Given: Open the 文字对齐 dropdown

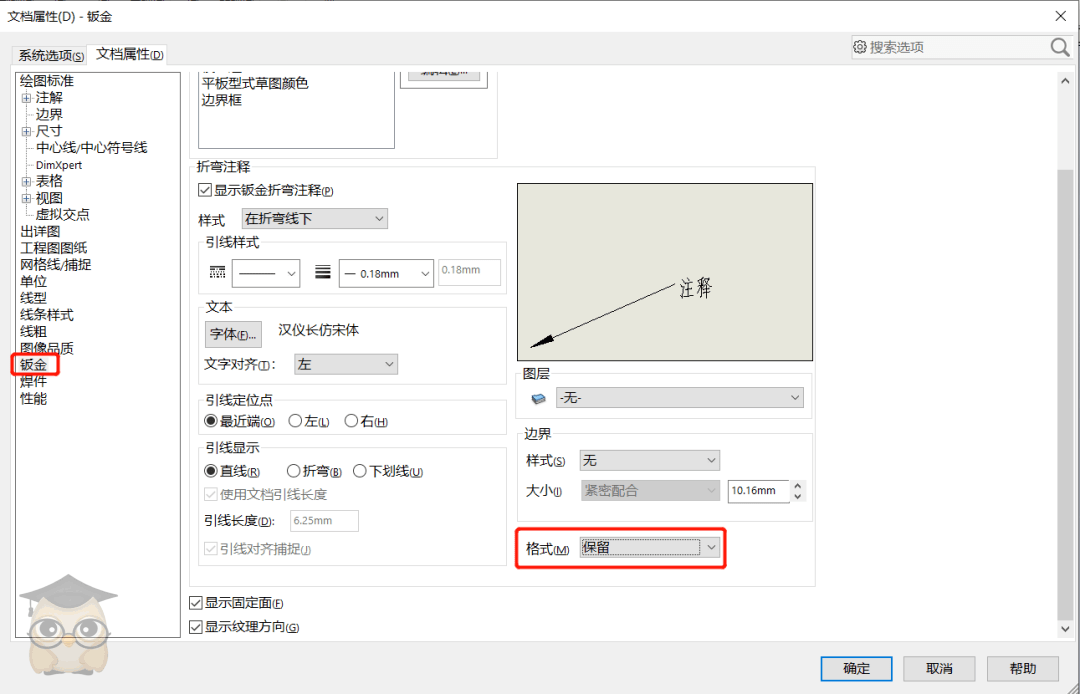Looking at the screenshot, I should [x=345, y=365].
